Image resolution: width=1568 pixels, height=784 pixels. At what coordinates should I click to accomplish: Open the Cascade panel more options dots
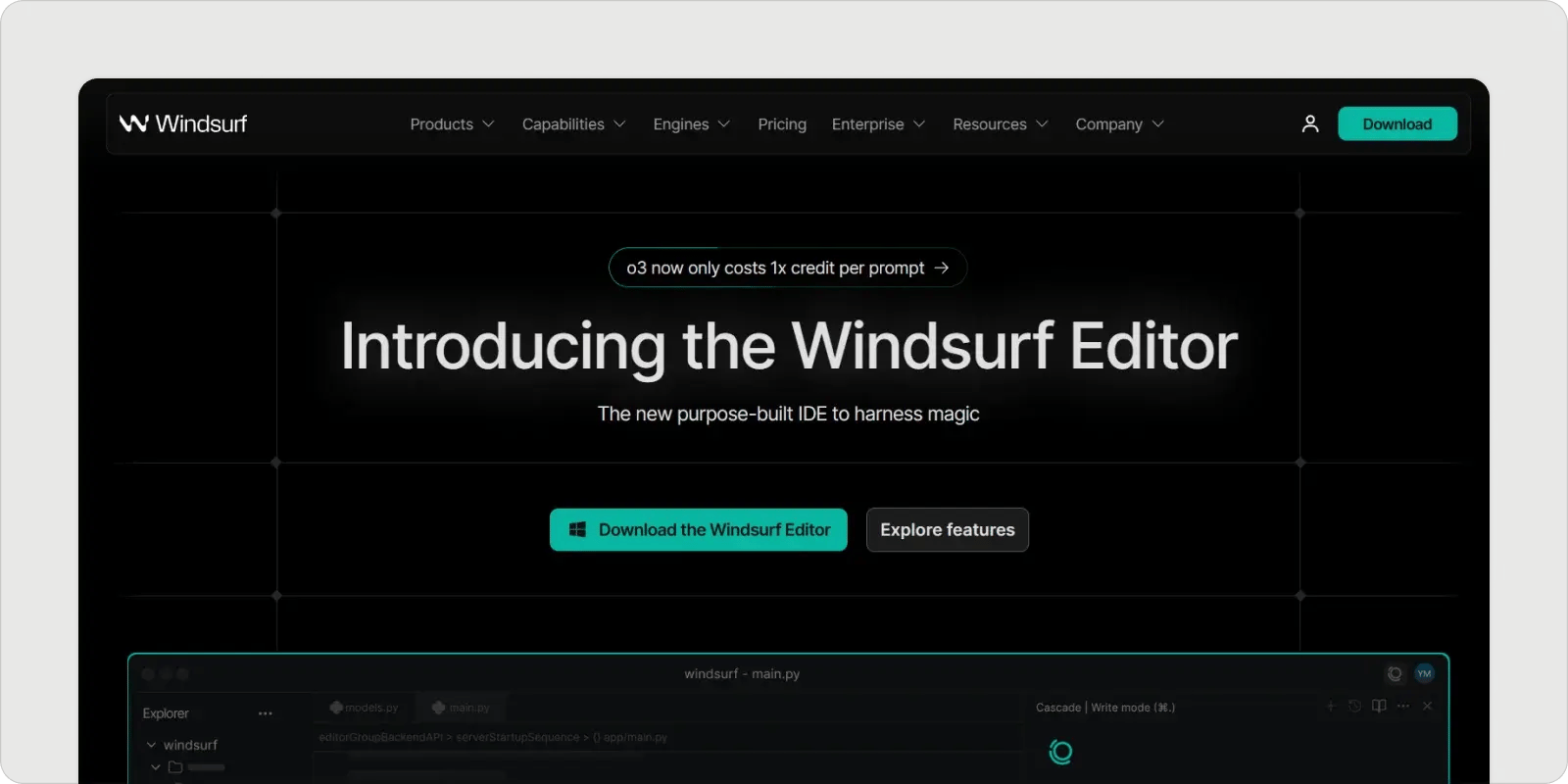coord(1403,706)
